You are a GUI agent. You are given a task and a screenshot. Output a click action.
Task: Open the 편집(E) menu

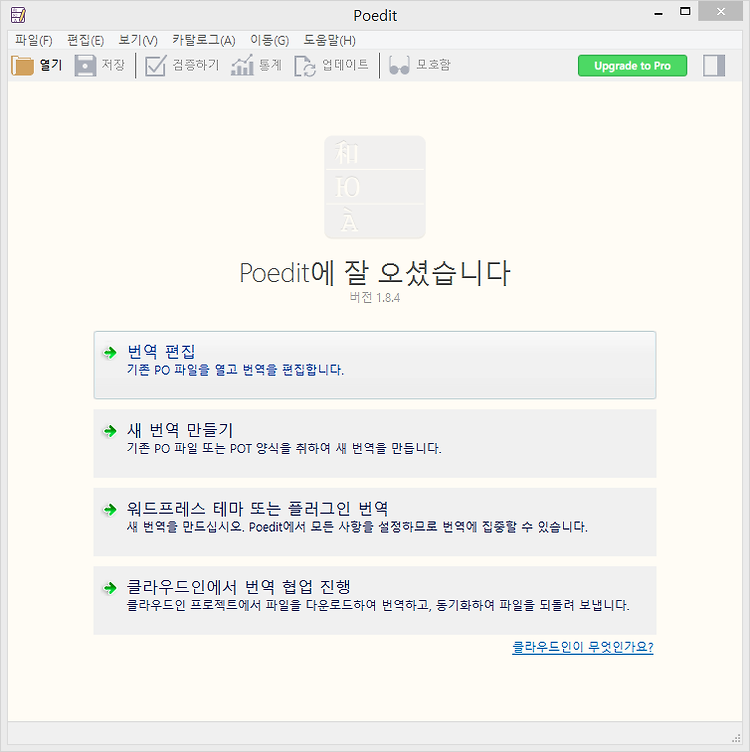coord(85,40)
